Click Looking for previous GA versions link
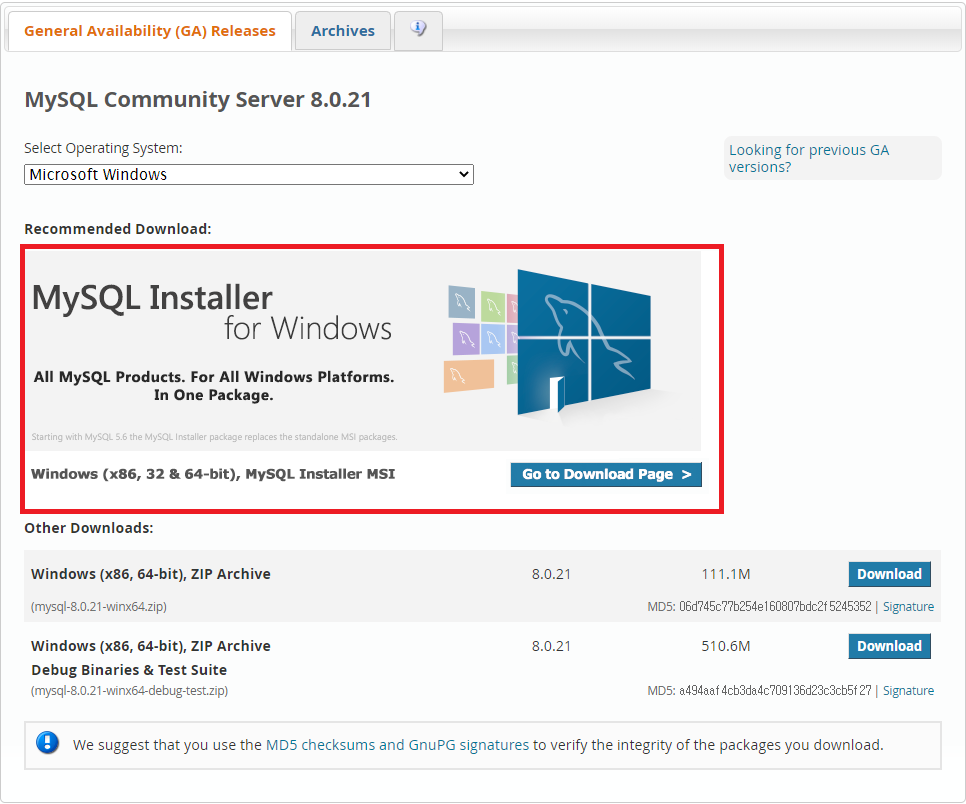The width and height of the screenshot is (966, 804). [808, 158]
